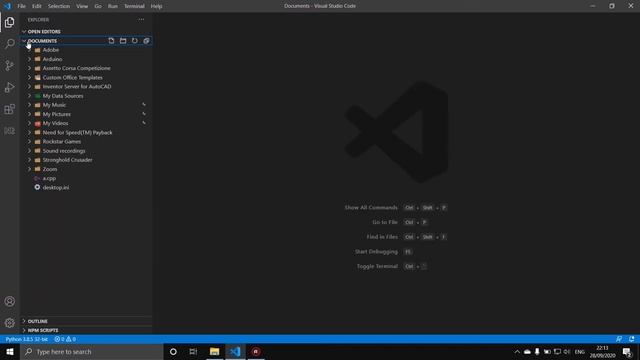Open the Windows Action Center icon
Image resolution: width=640 pixels, height=360 pixels.
pyautogui.click(x=627, y=352)
